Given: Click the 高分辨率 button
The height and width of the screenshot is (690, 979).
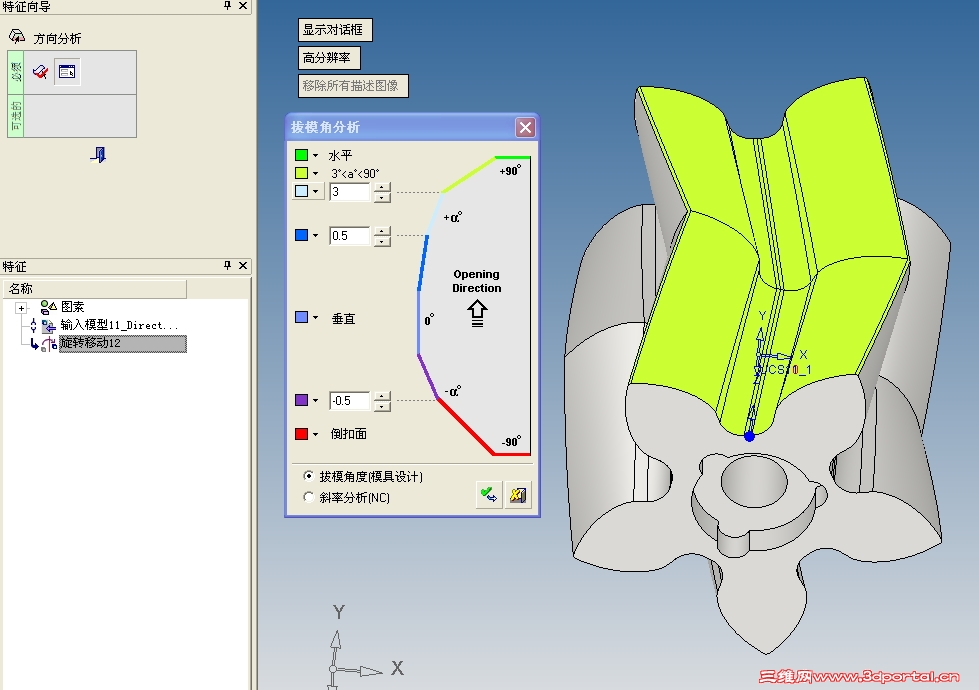Looking at the screenshot, I should tap(329, 58).
